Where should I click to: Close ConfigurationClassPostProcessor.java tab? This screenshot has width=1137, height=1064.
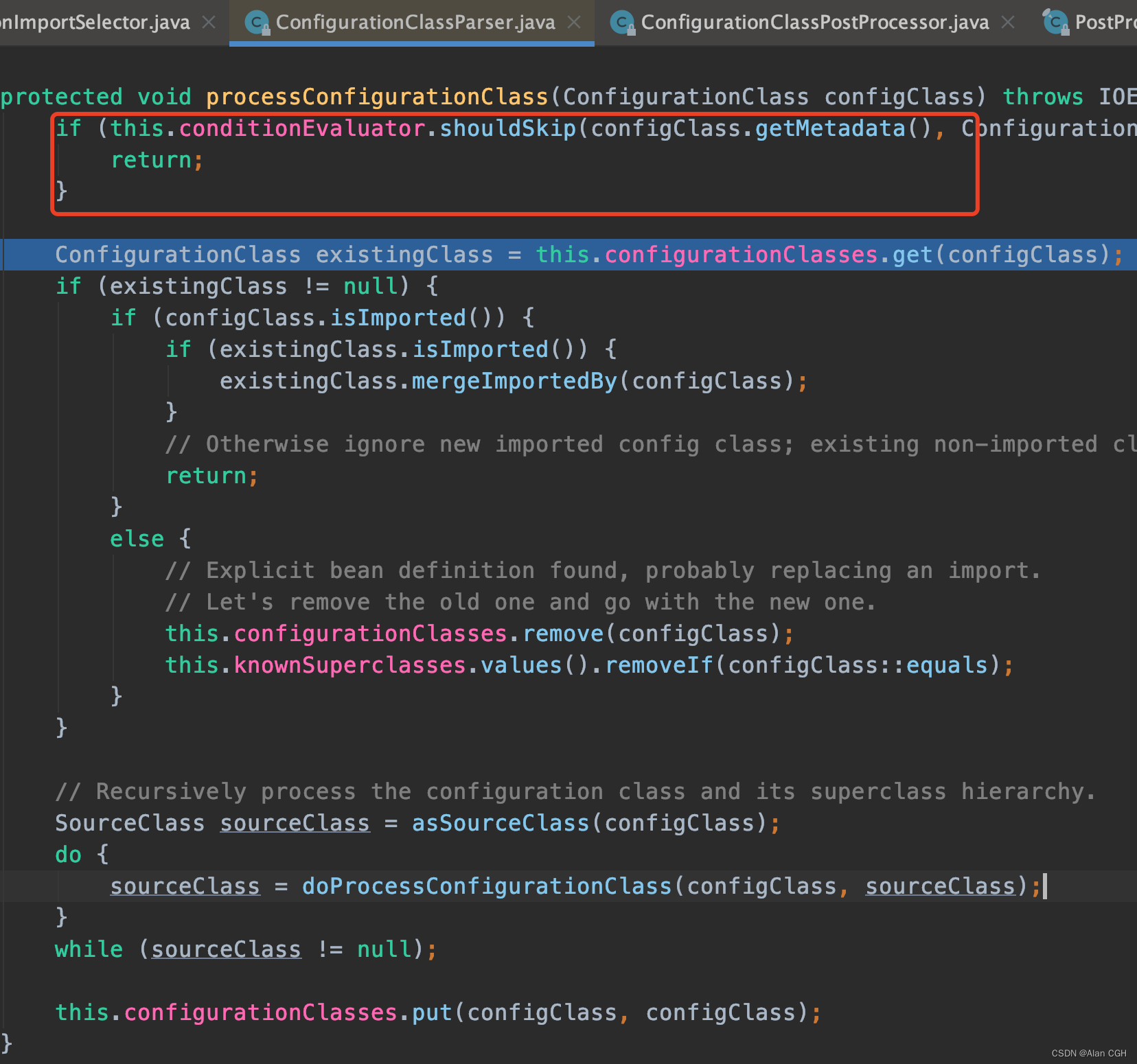pyautogui.click(x=1008, y=23)
